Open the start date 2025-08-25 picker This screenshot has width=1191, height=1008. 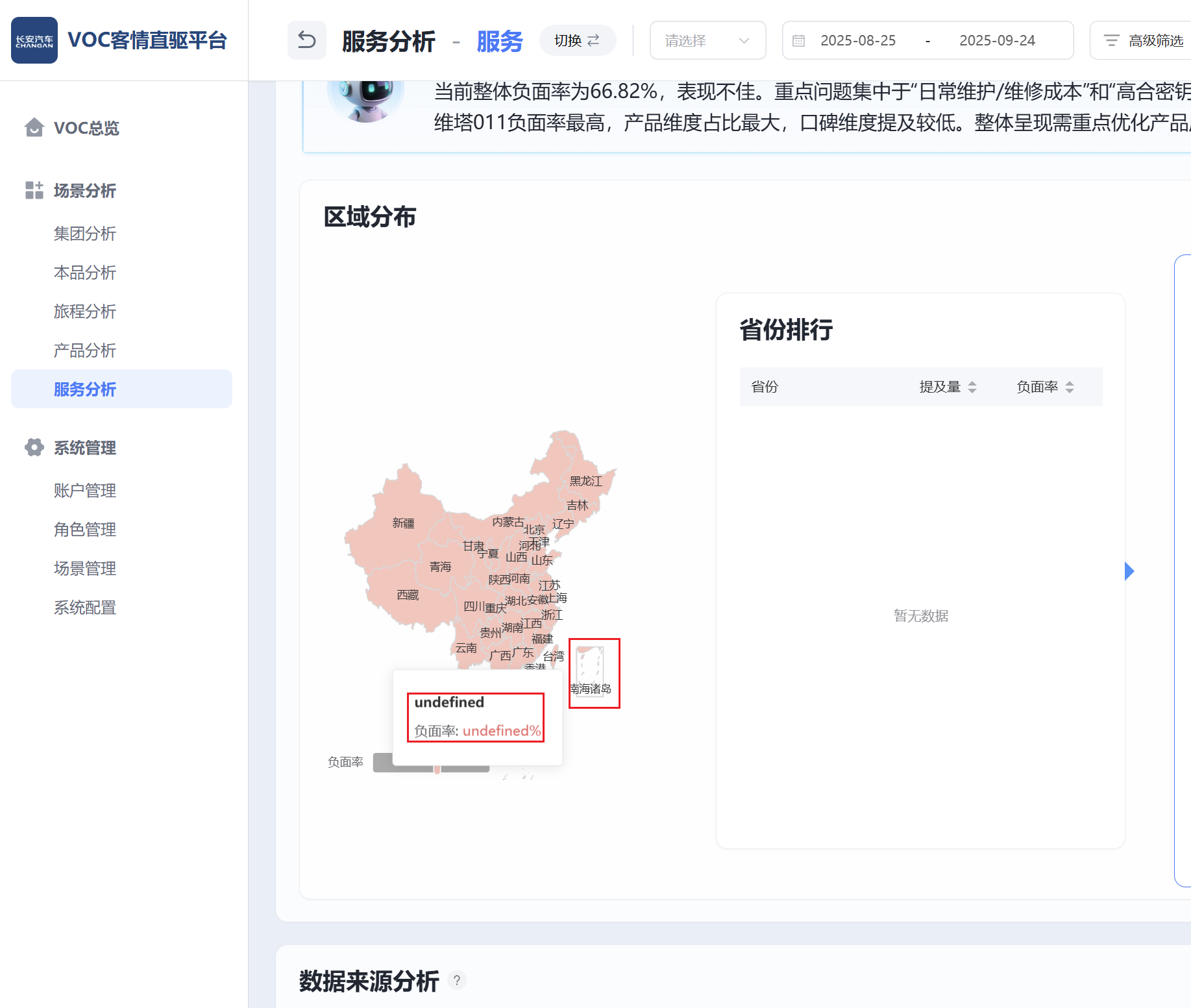857,40
